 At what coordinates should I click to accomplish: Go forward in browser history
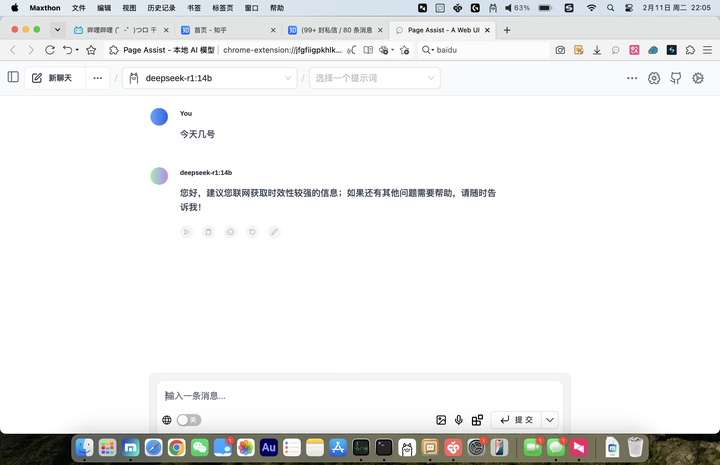31,50
